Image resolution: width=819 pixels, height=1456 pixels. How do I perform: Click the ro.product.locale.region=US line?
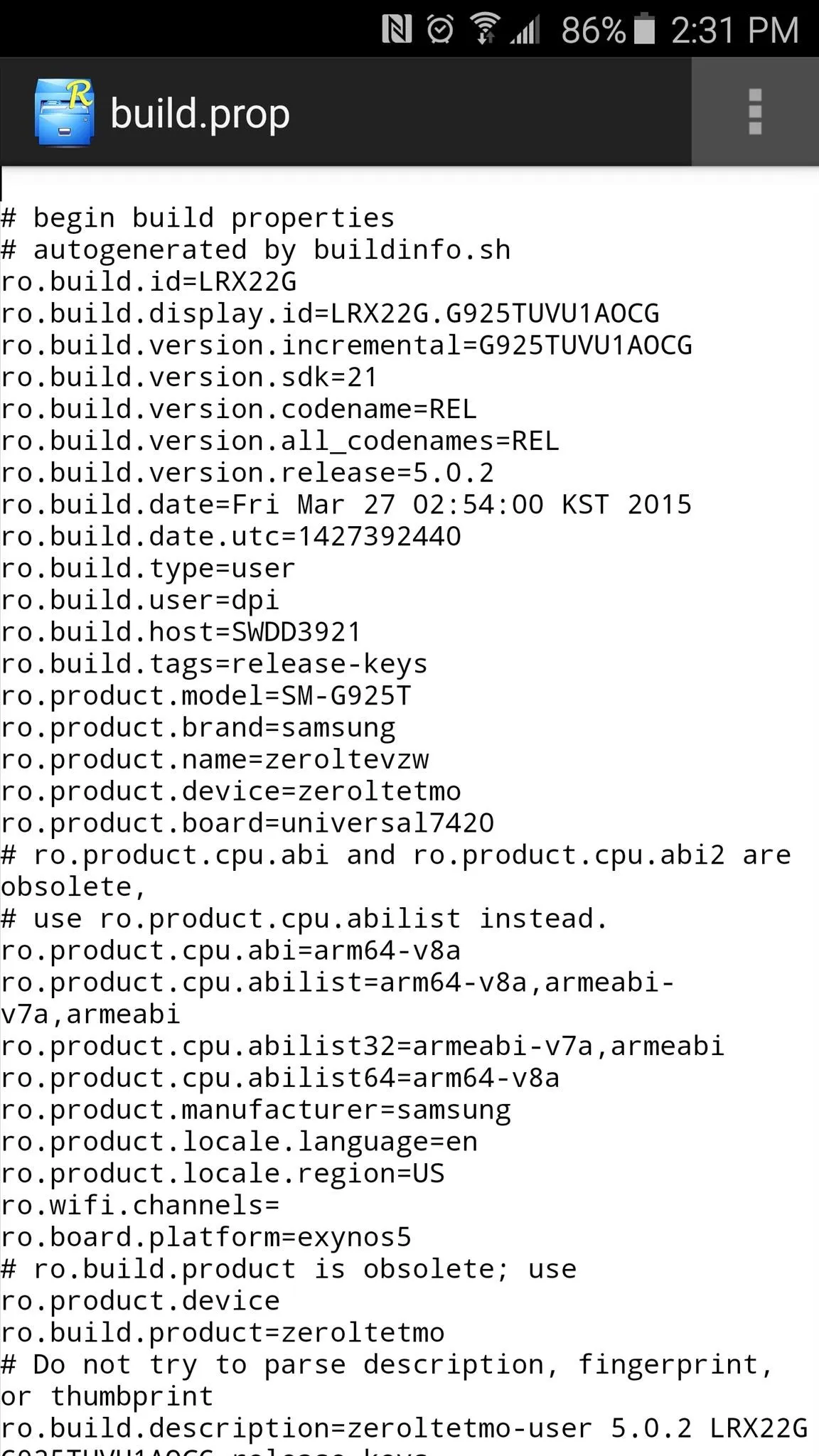click(x=223, y=1173)
